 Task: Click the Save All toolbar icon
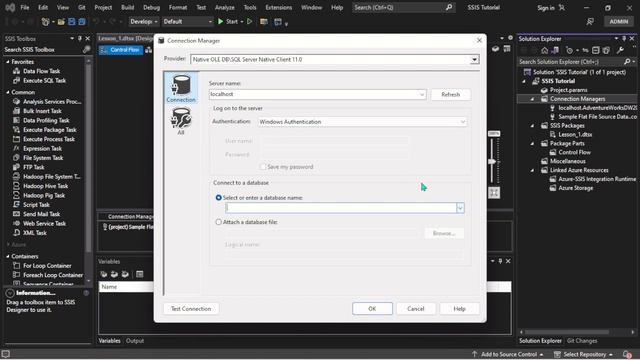tap(82, 22)
